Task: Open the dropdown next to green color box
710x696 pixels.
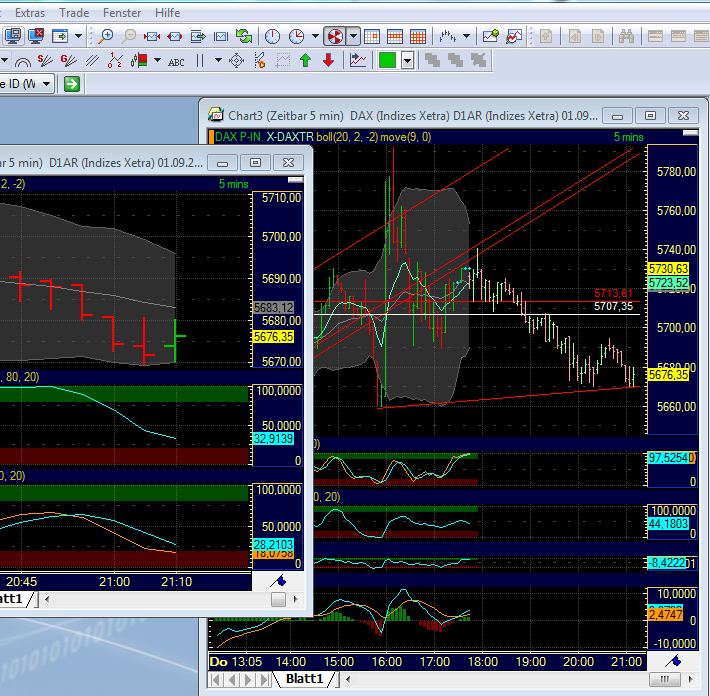Action: [408, 61]
